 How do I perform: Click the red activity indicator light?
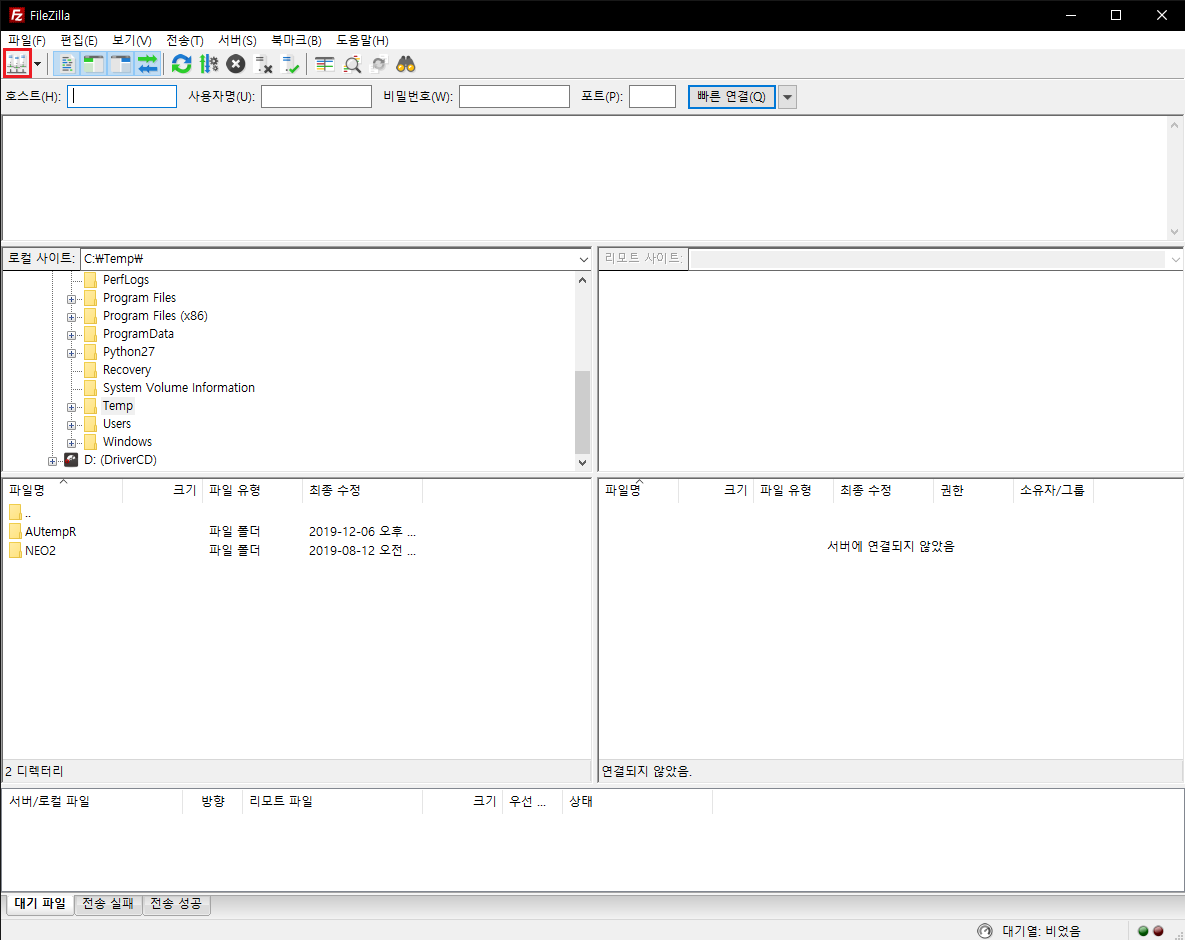pos(1159,931)
